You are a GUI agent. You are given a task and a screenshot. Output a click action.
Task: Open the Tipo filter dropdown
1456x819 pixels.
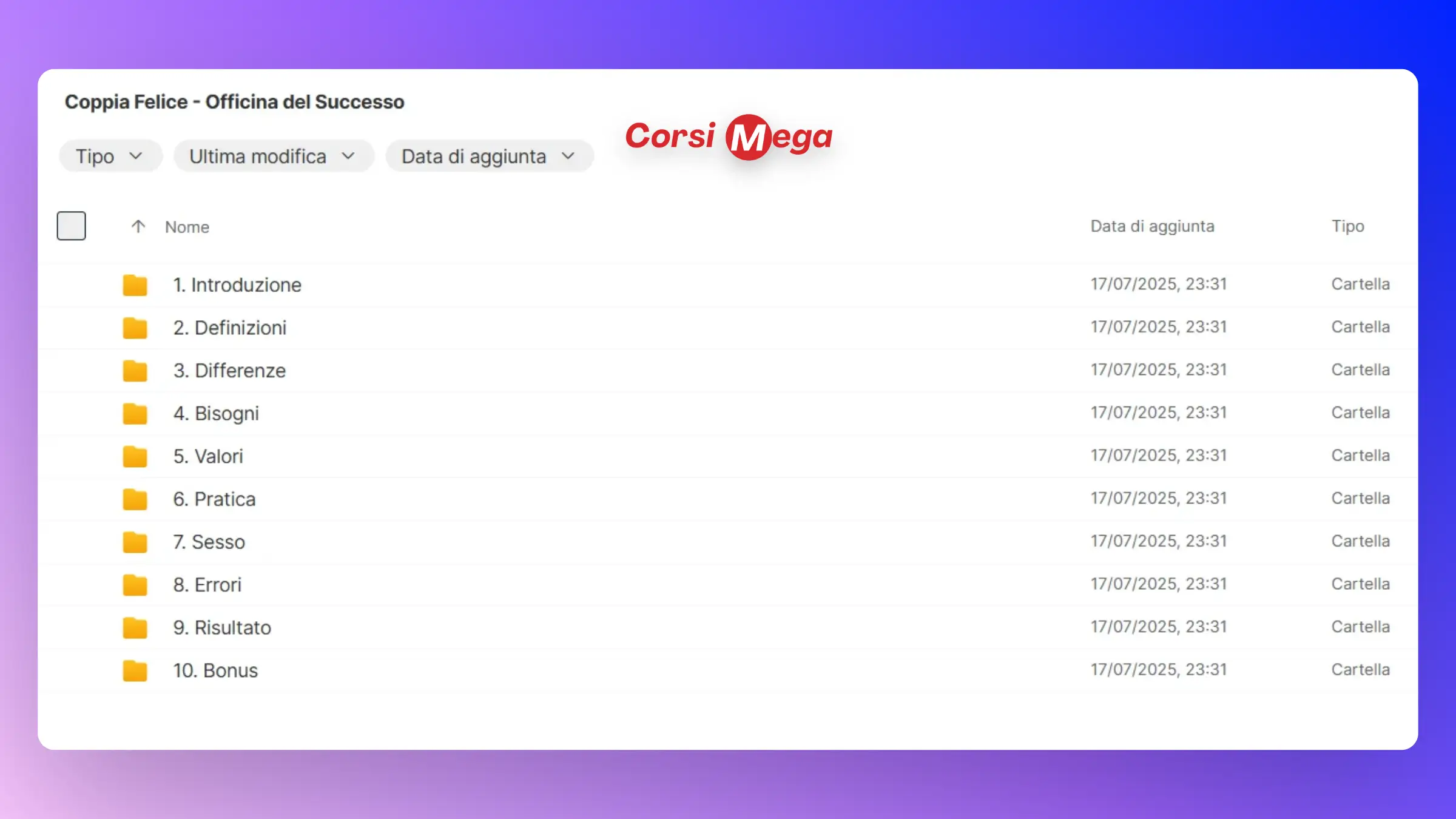click(110, 157)
